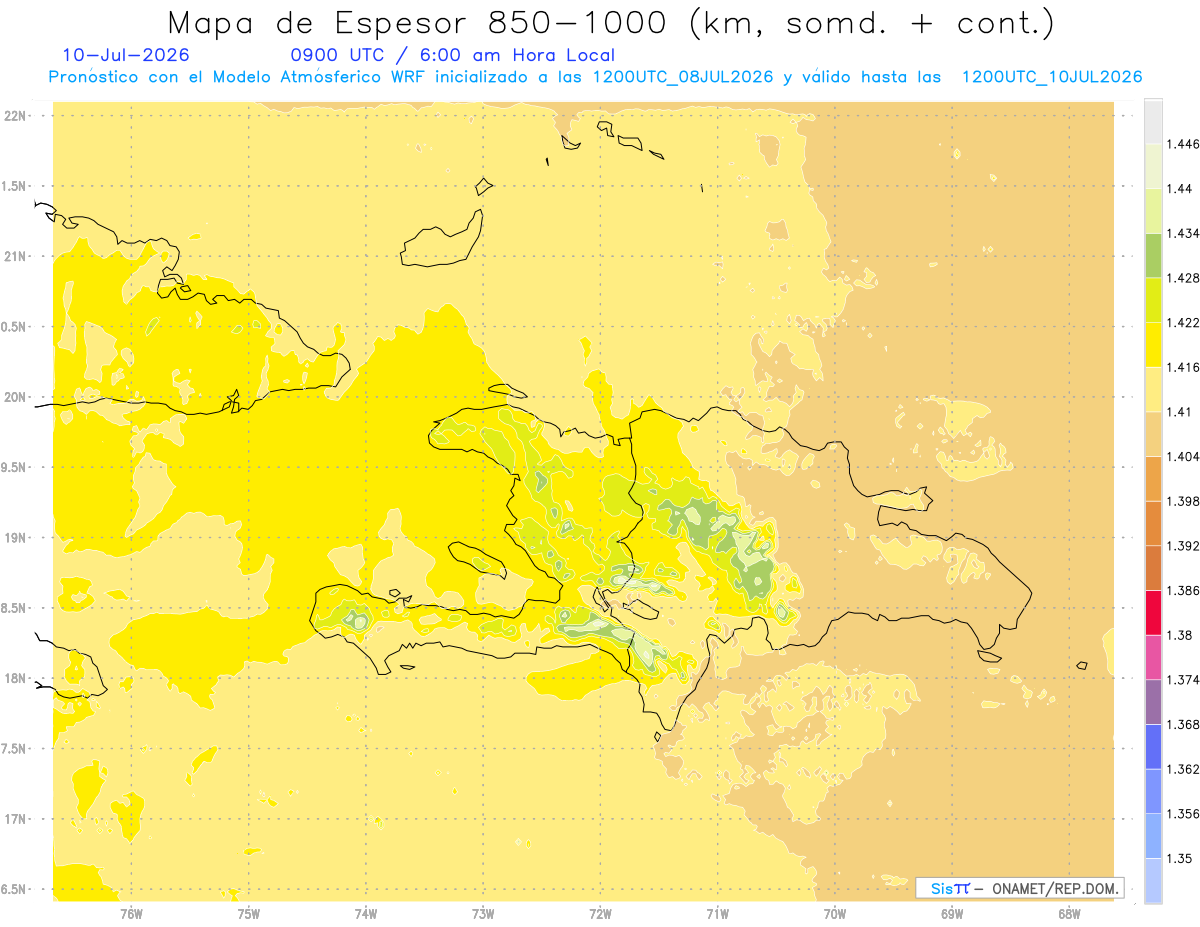
Task: Click the colorbar value '1.44'
Action: [x=1179, y=189]
